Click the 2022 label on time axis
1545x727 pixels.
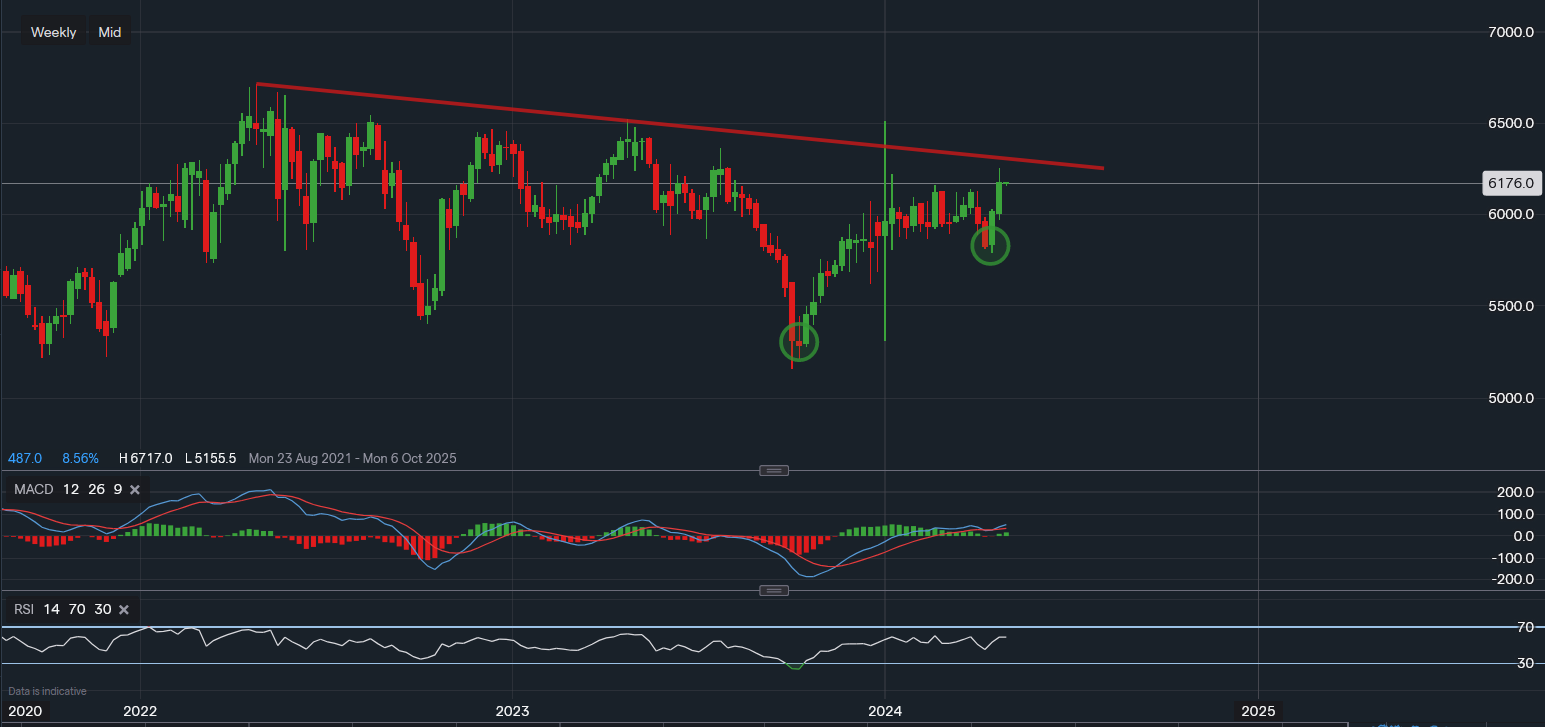(140, 711)
